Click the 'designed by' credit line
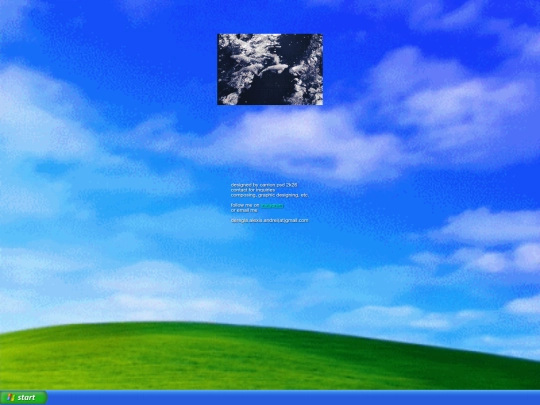The image size is (540, 405). click(x=264, y=185)
